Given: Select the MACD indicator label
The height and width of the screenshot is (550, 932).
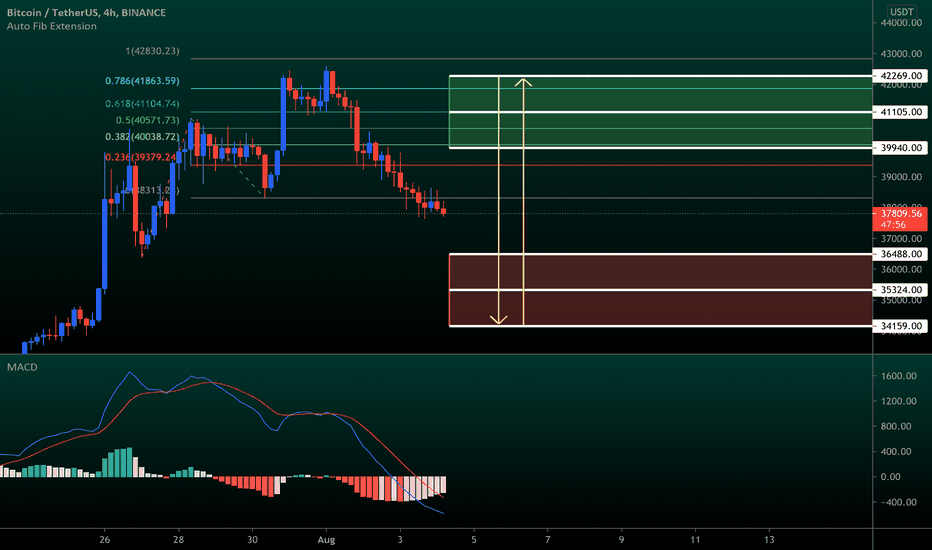Looking at the screenshot, I should (22, 367).
